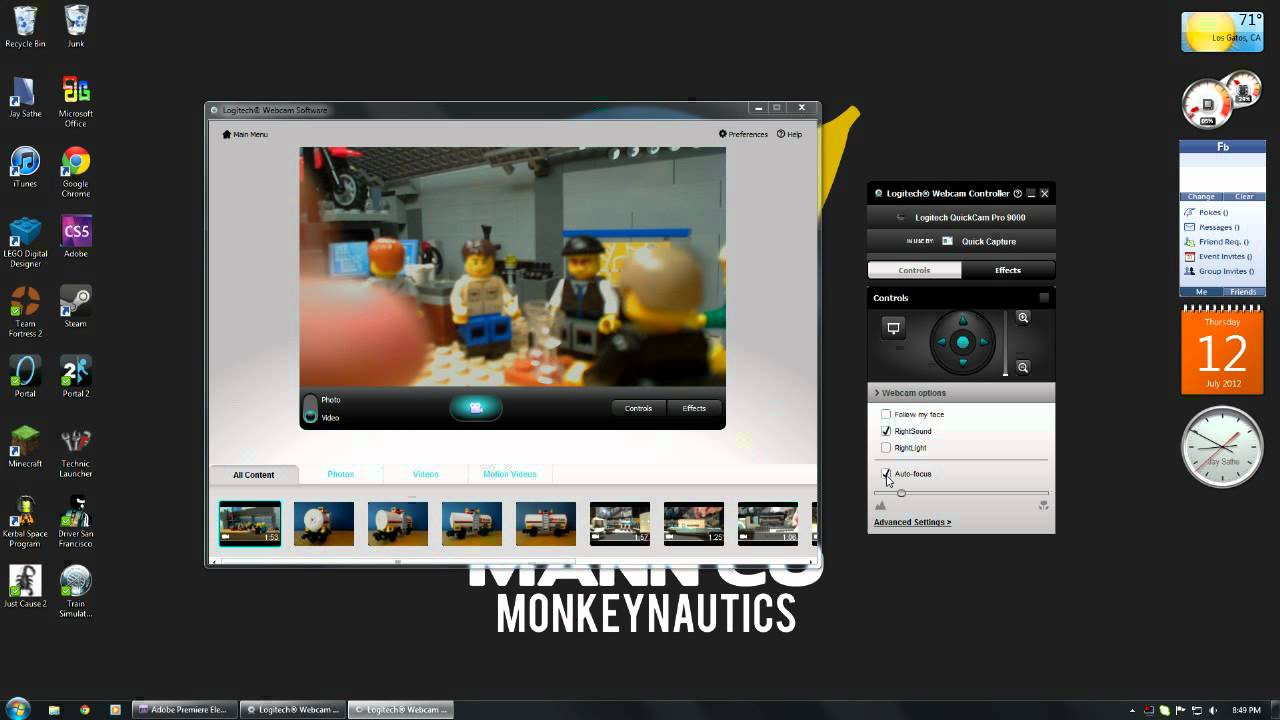Open the Technic Launcher shortcut

point(76,452)
